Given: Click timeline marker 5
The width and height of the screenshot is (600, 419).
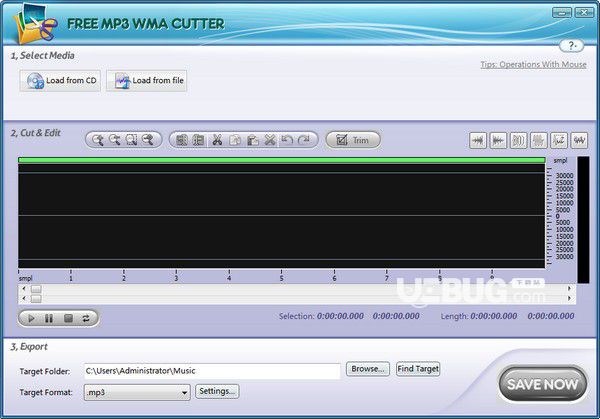Looking at the screenshot, I should coord(282,278).
